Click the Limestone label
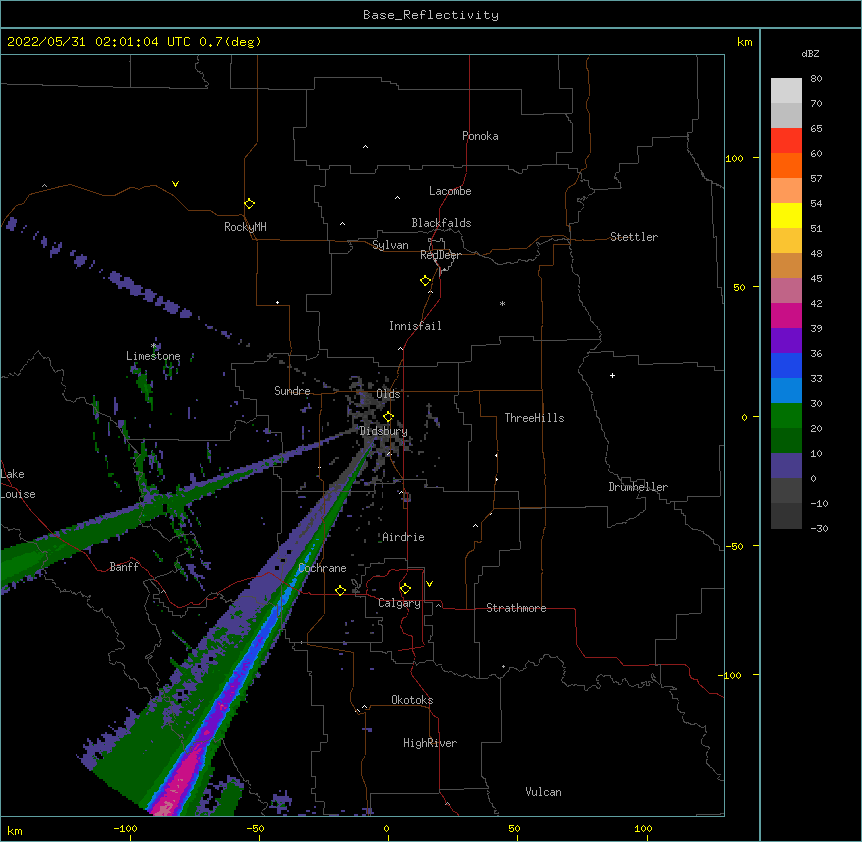 click(153, 356)
